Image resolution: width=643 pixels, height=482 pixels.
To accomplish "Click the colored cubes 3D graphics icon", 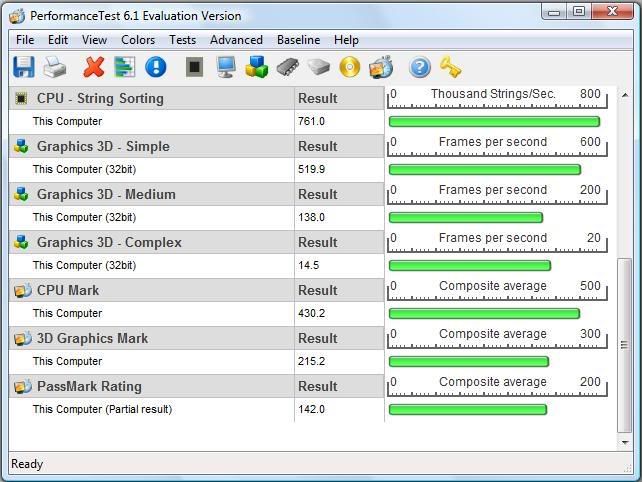I will (257, 67).
